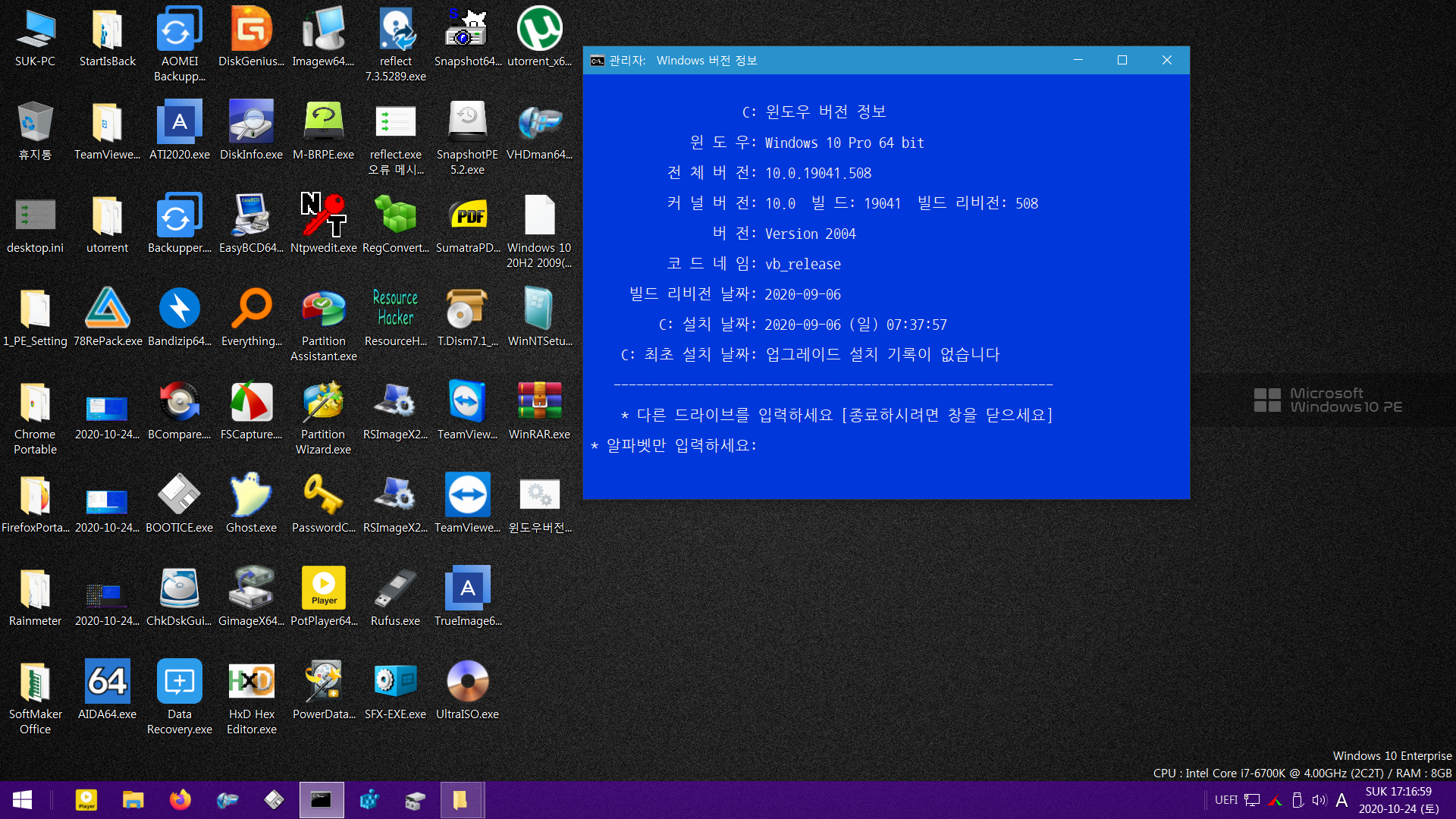Screen dimensions: 1456x819
Task: Launch AIDA64.exe icon
Action: pyautogui.click(x=107, y=690)
